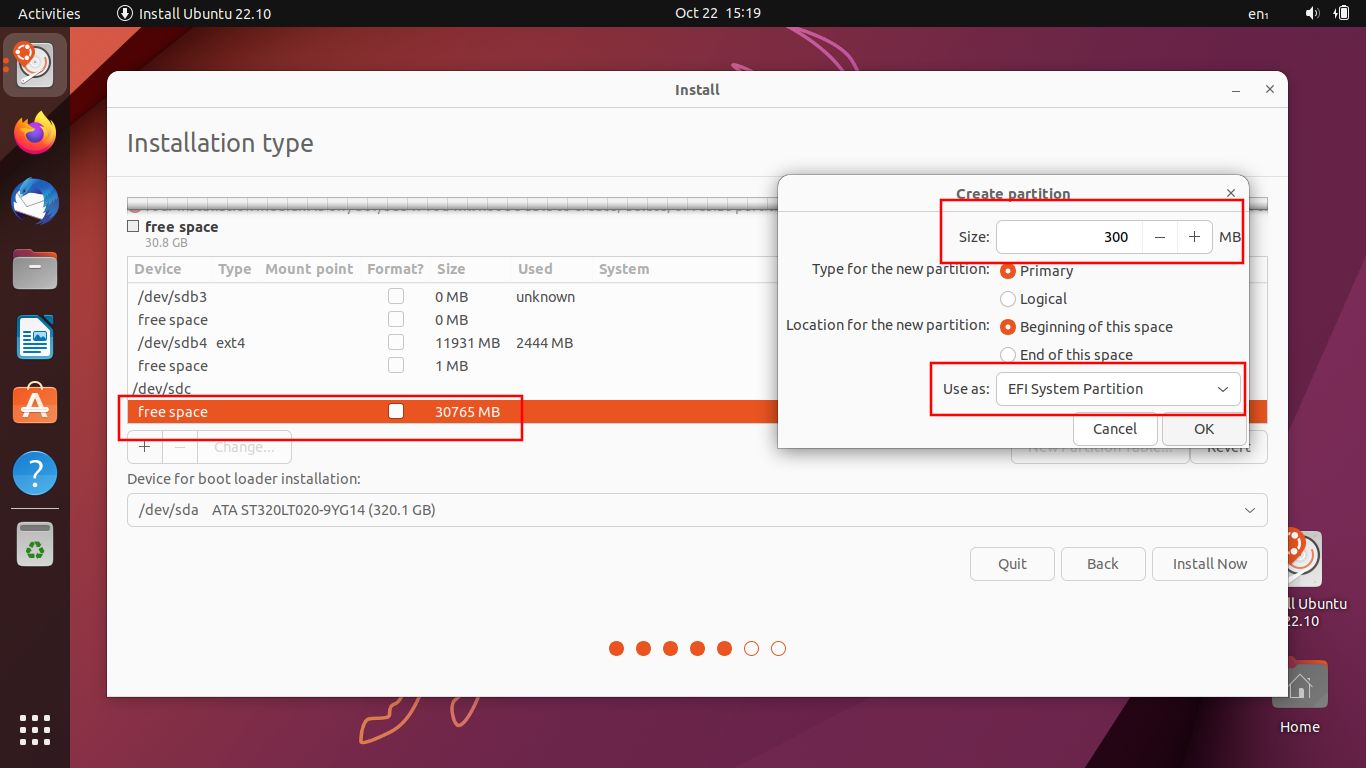The height and width of the screenshot is (768, 1366).
Task: Toggle format checkbox for 0 MB free space
Action: pos(396,319)
